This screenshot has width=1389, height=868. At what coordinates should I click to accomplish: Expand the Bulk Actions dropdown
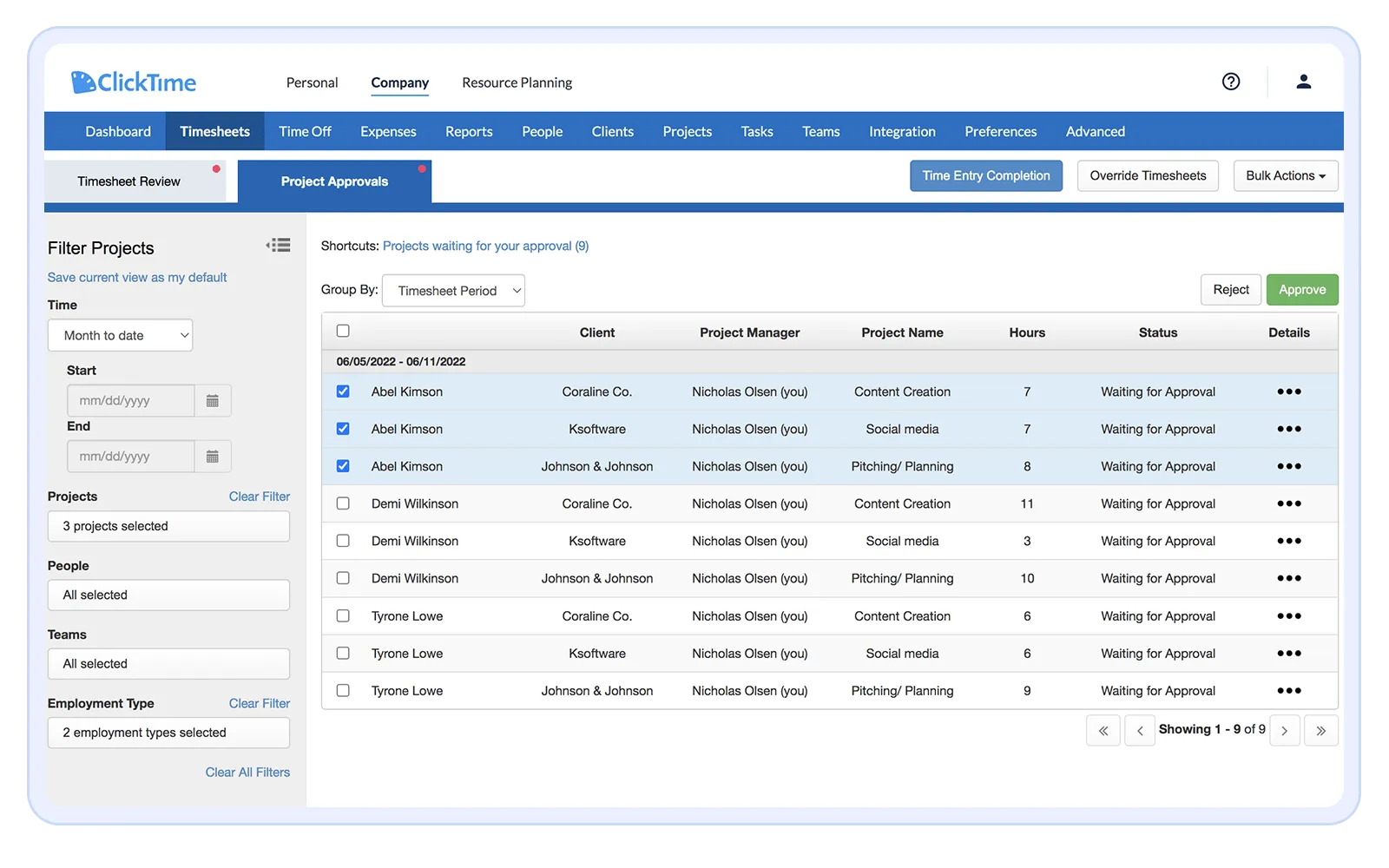1286,176
